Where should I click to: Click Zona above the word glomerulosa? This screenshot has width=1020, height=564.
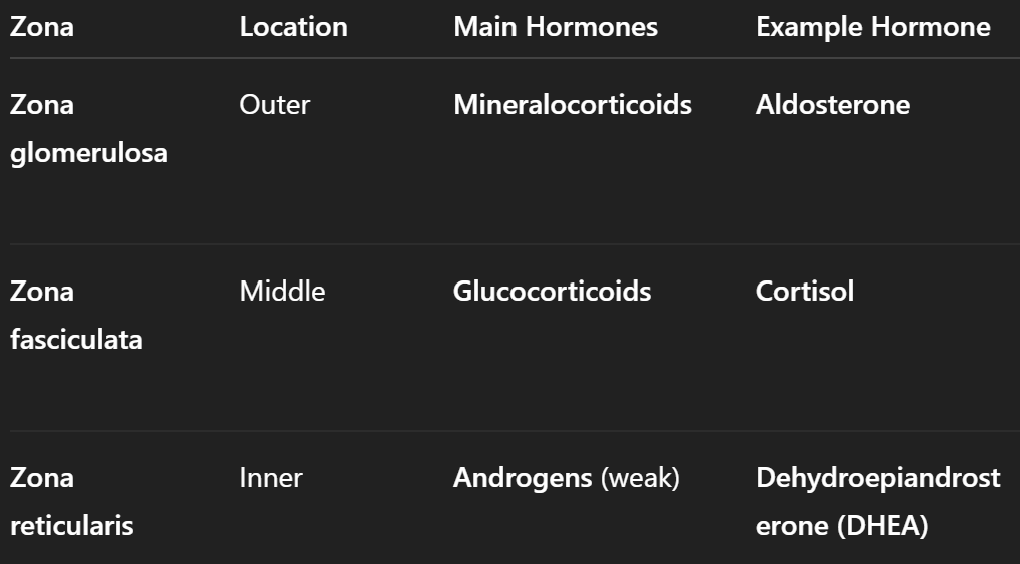(x=42, y=105)
